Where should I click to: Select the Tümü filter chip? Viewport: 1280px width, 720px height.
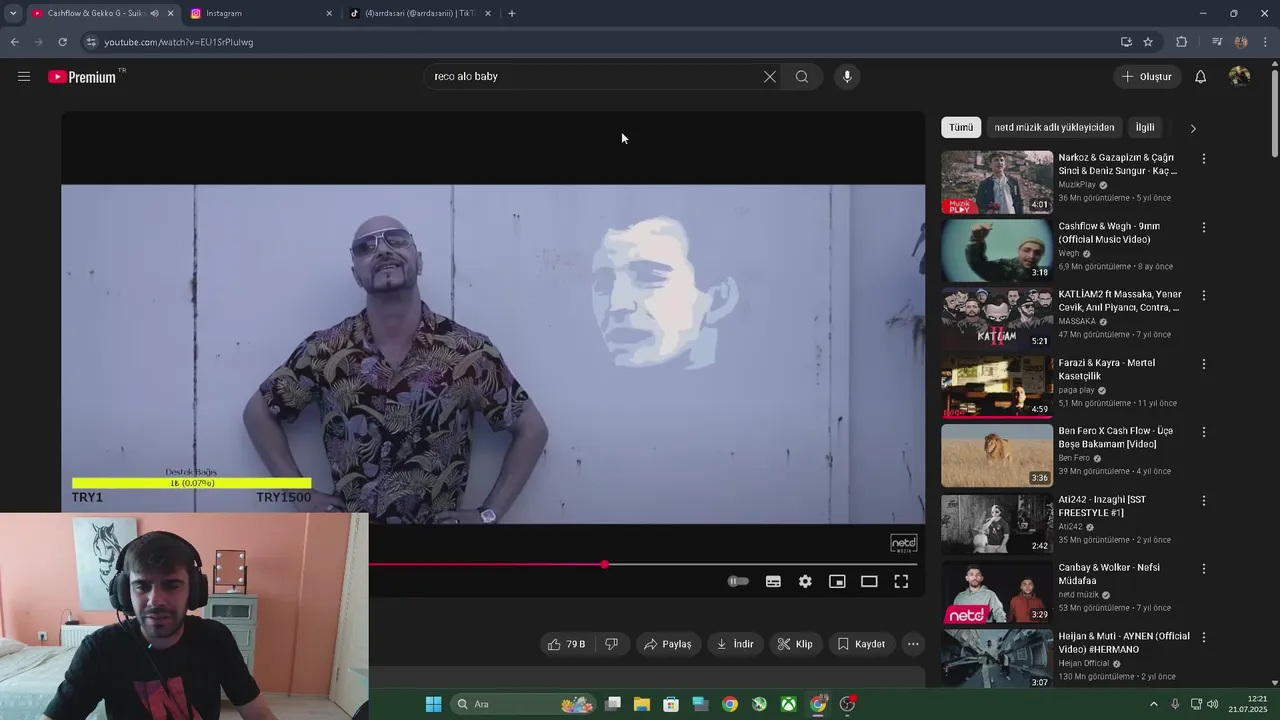(961, 128)
